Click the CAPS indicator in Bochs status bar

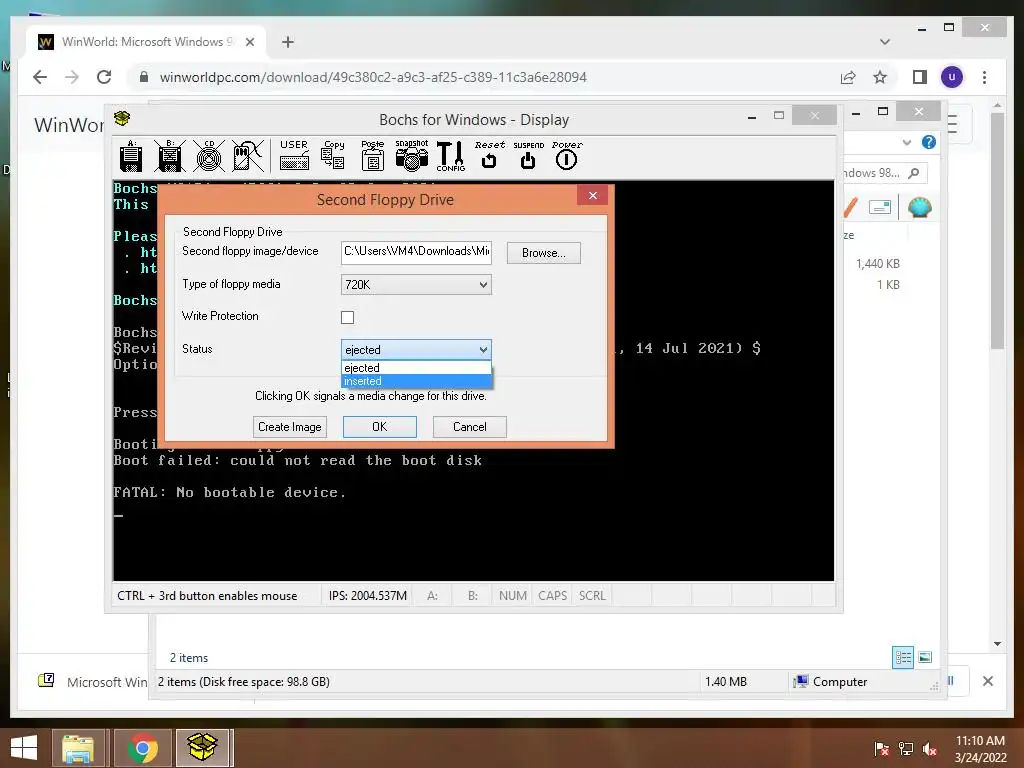point(552,596)
